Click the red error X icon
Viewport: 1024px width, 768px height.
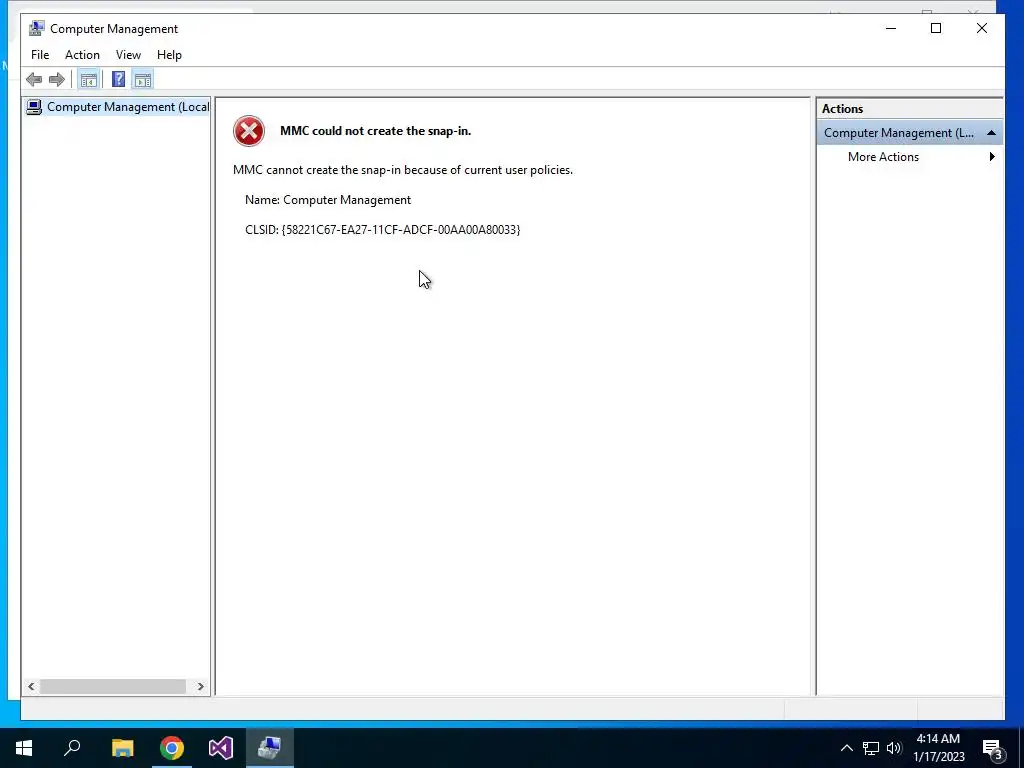(249, 131)
